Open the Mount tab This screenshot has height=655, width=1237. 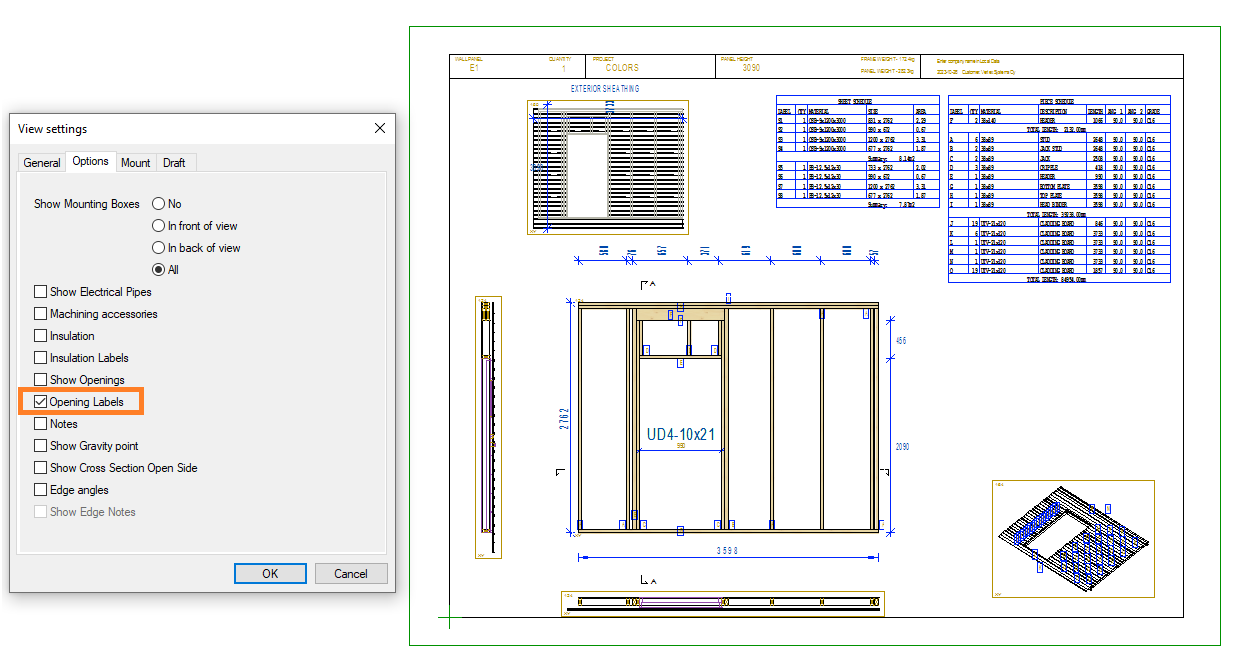pos(135,163)
